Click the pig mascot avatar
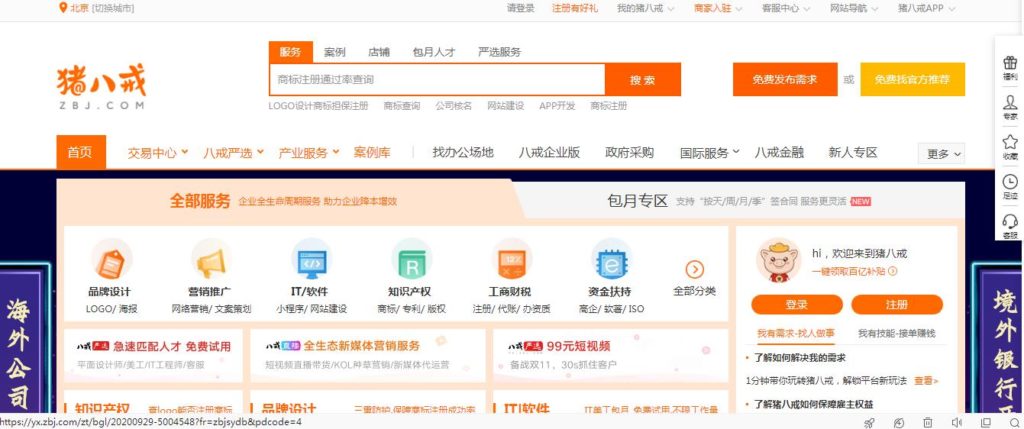This screenshot has width=1024, height=429. (x=778, y=260)
